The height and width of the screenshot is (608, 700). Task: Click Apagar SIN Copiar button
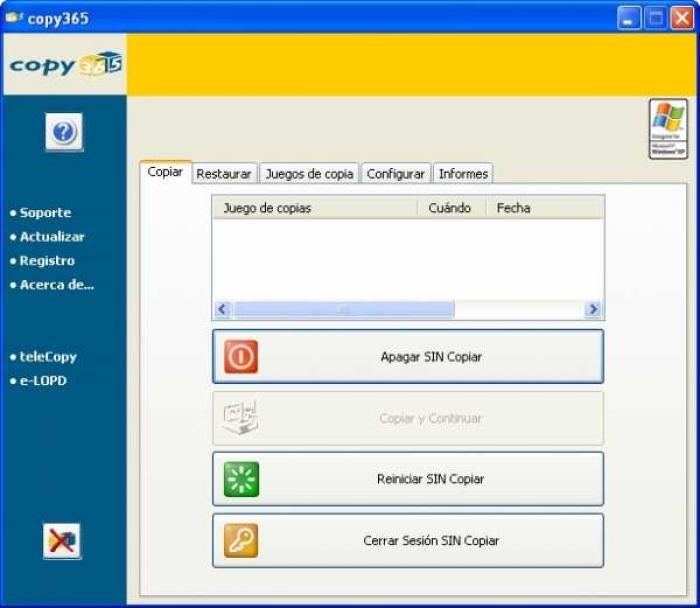[x=408, y=357]
